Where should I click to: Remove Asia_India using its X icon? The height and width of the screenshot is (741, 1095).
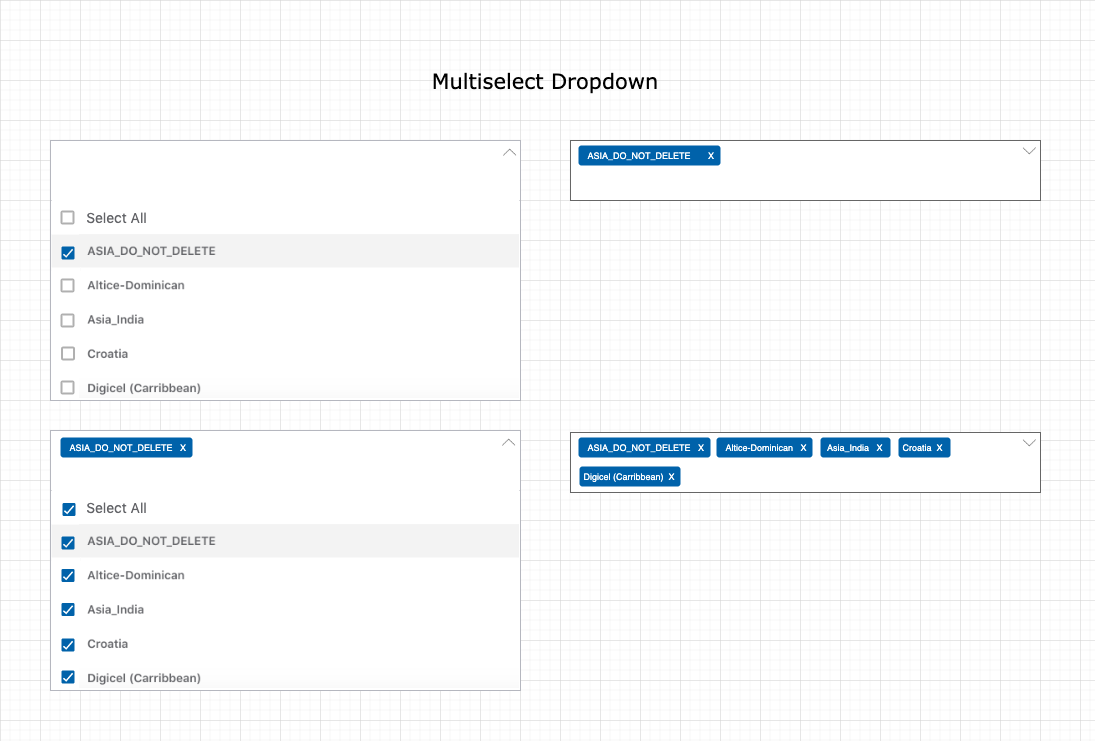(880, 447)
